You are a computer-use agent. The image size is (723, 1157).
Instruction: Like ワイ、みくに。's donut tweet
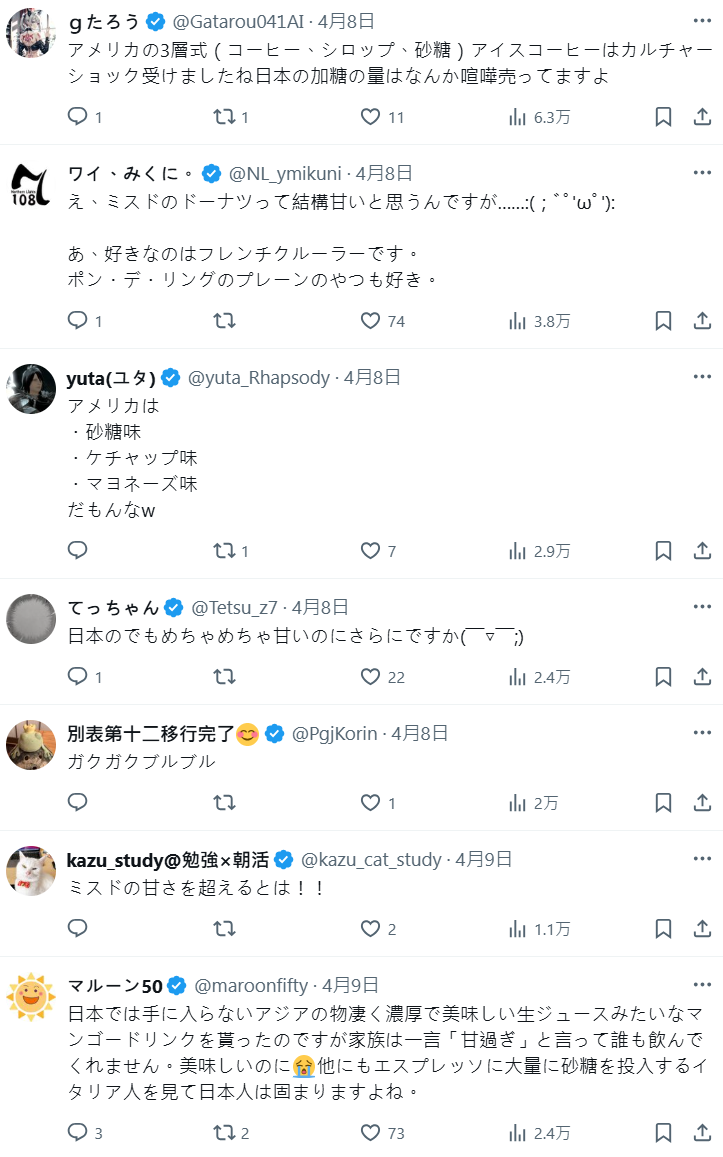[371, 321]
